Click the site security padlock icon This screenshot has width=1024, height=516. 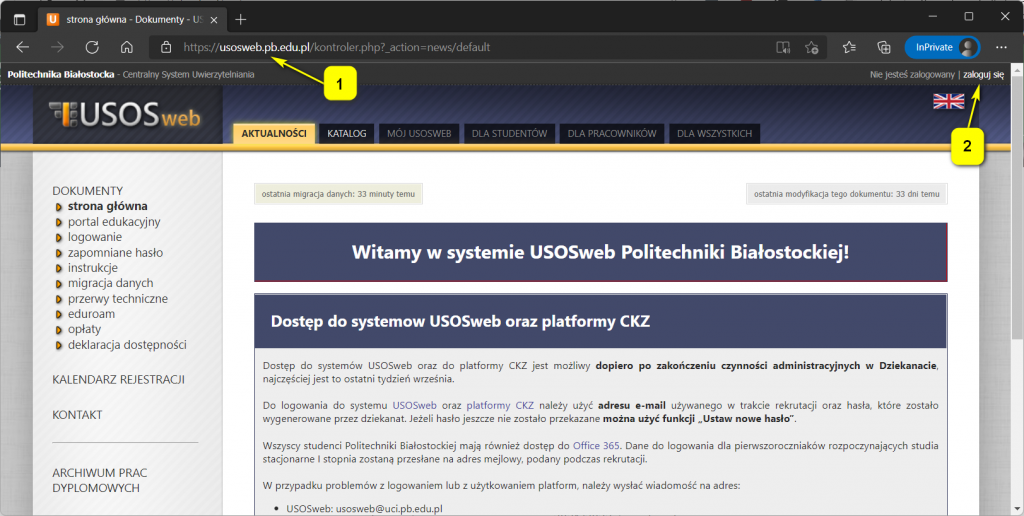point(167,47)
